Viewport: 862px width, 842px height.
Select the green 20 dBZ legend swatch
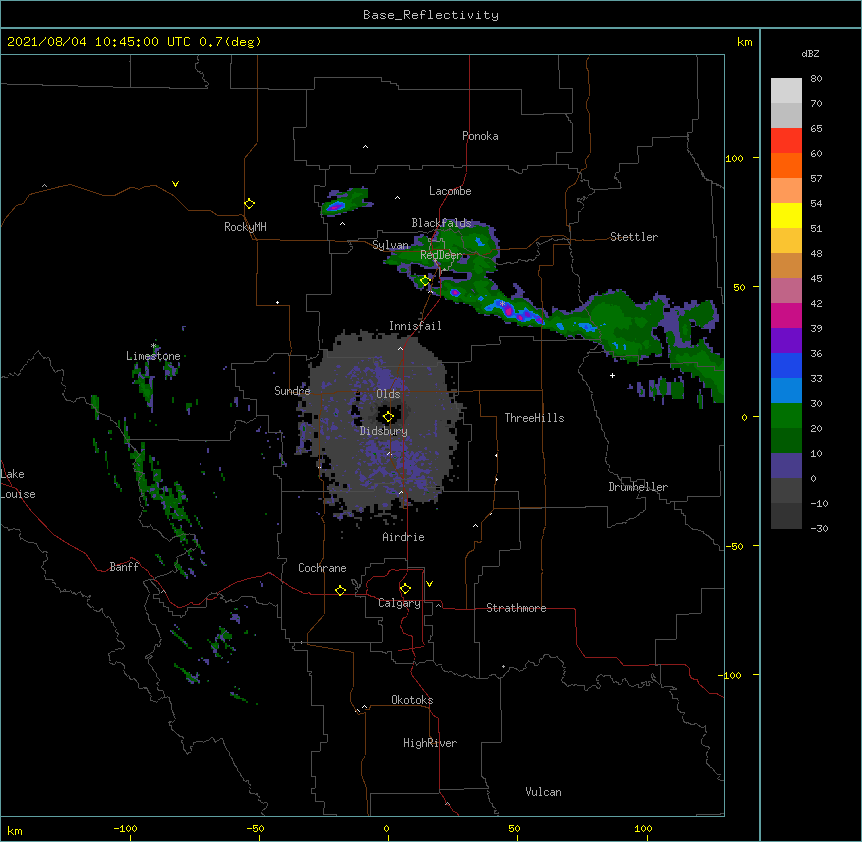786,416
